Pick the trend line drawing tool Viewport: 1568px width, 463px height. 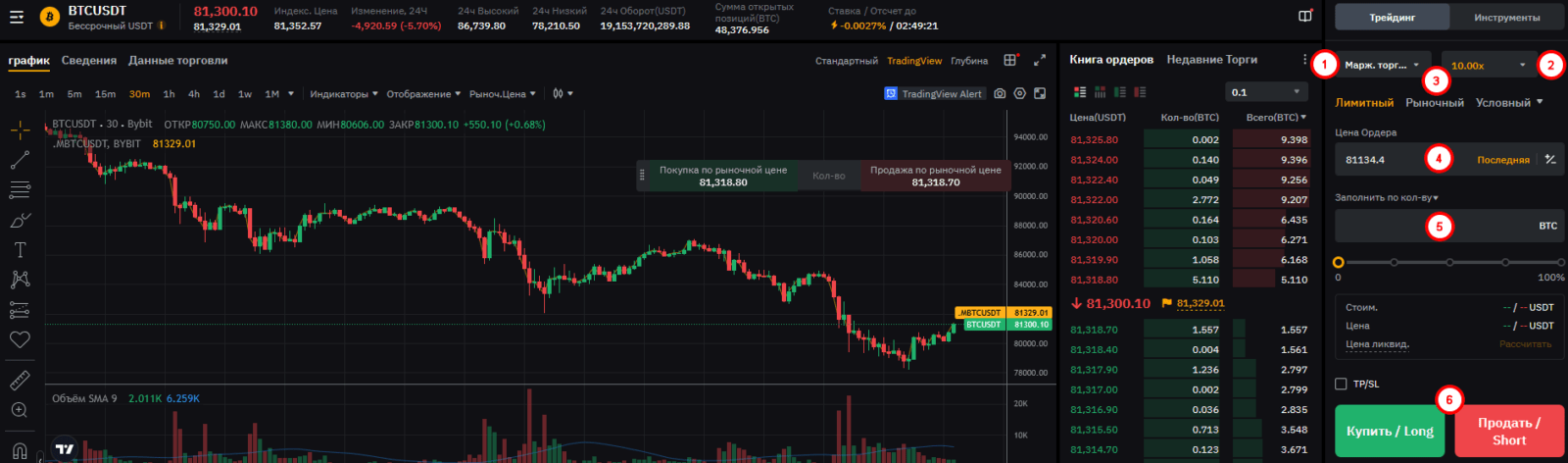(x=20, y=160)
